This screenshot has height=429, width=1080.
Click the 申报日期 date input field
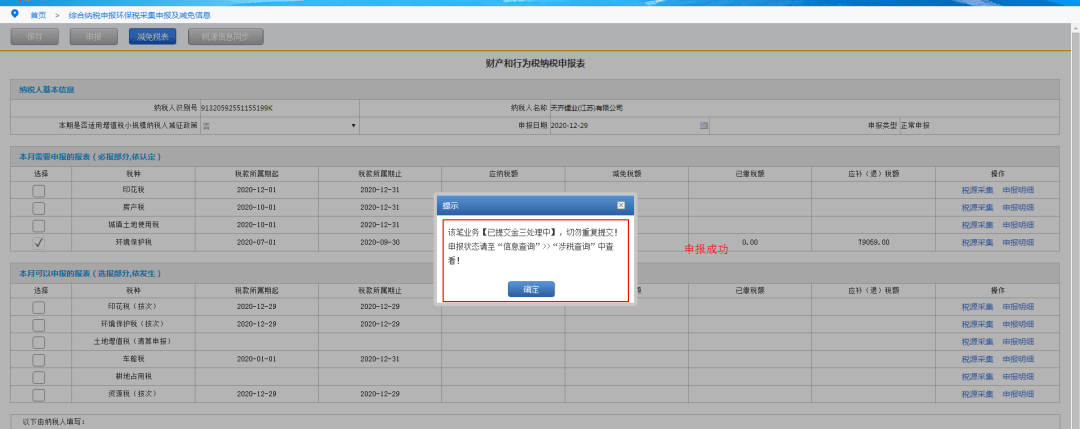tap(629, 126)
